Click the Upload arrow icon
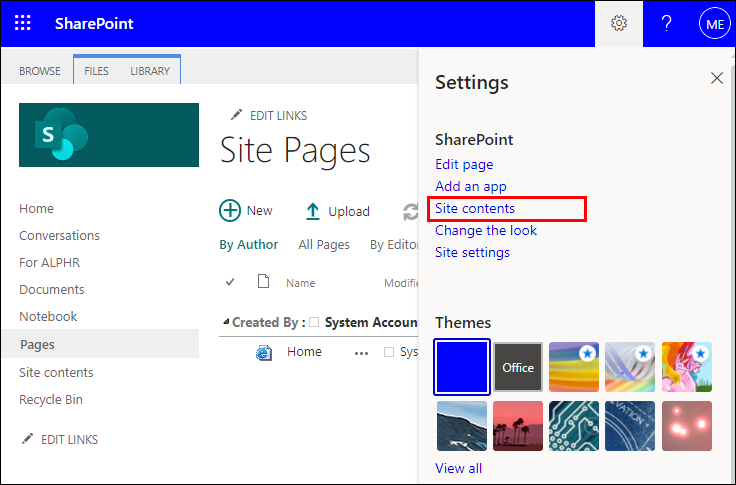The height and width of the screenshot is (485, 736). pyautogui.click(x=313, y=211)
